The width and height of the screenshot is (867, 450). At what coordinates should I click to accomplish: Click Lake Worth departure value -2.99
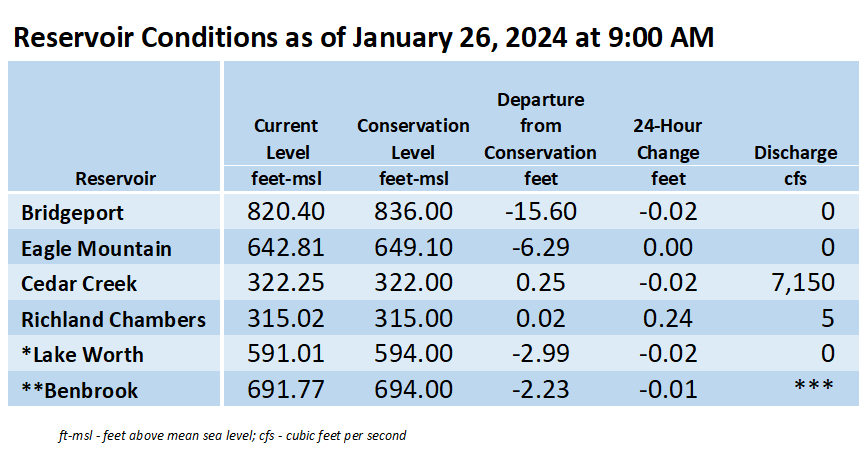(x=540, y=354)
